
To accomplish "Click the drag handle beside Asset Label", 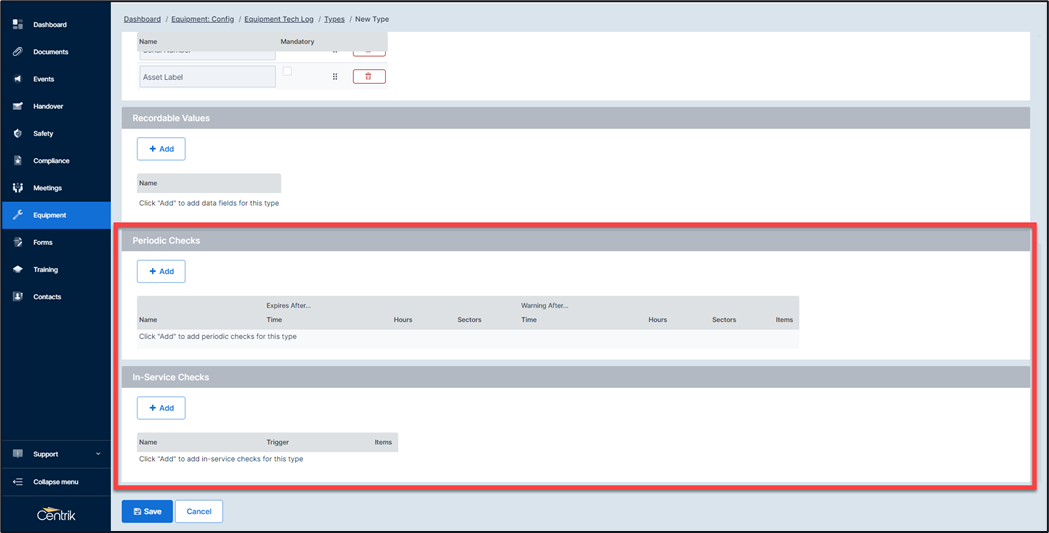I will 335,76.
